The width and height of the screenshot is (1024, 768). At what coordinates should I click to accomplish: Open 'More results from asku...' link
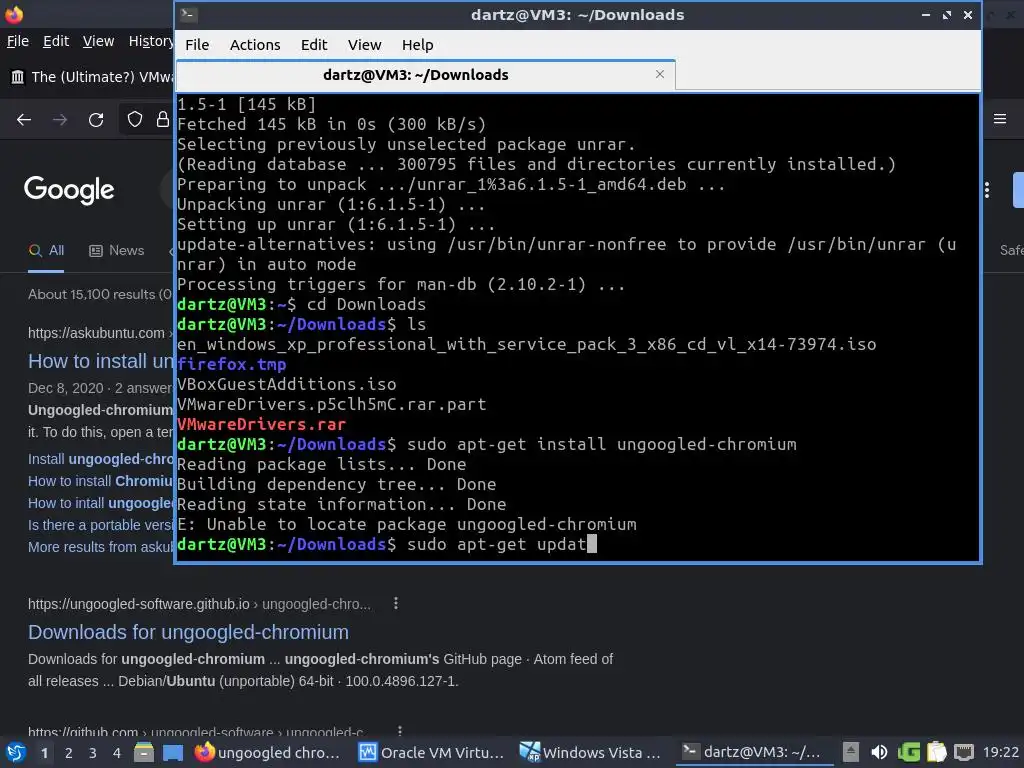coord(101,547)
